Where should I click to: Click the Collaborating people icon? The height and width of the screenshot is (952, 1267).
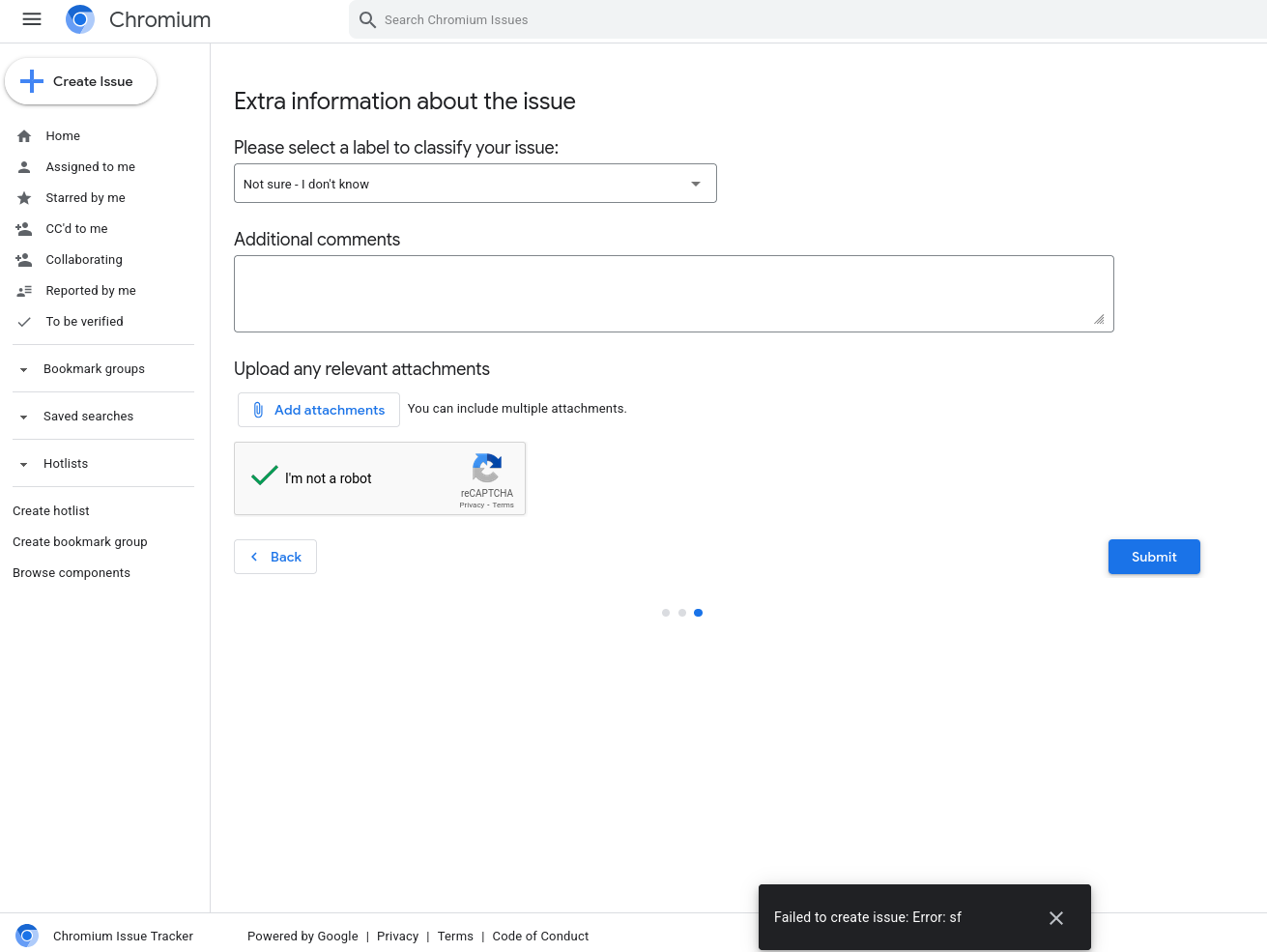(x=24, y=260)
